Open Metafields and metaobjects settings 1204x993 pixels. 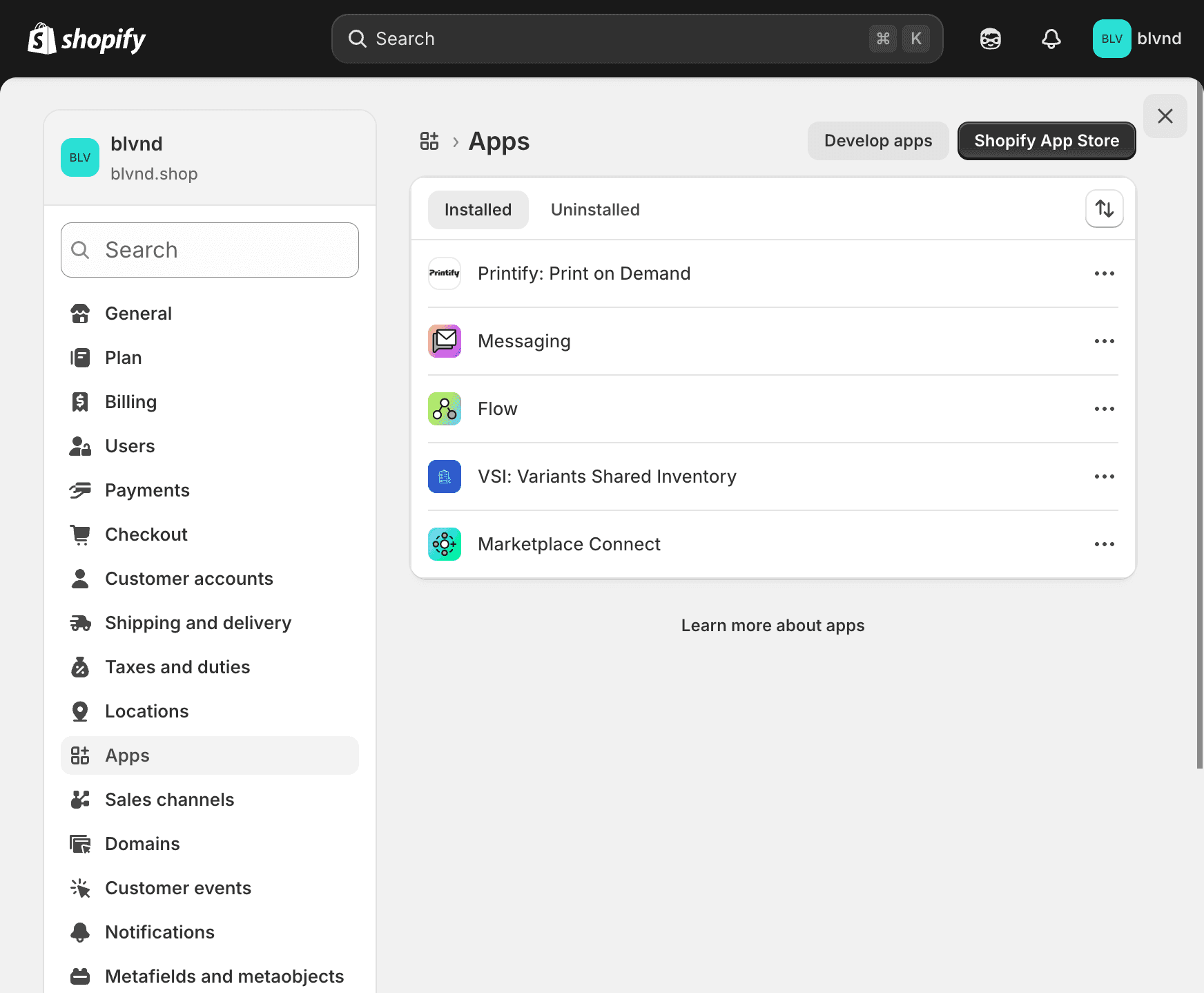(210, 976)
